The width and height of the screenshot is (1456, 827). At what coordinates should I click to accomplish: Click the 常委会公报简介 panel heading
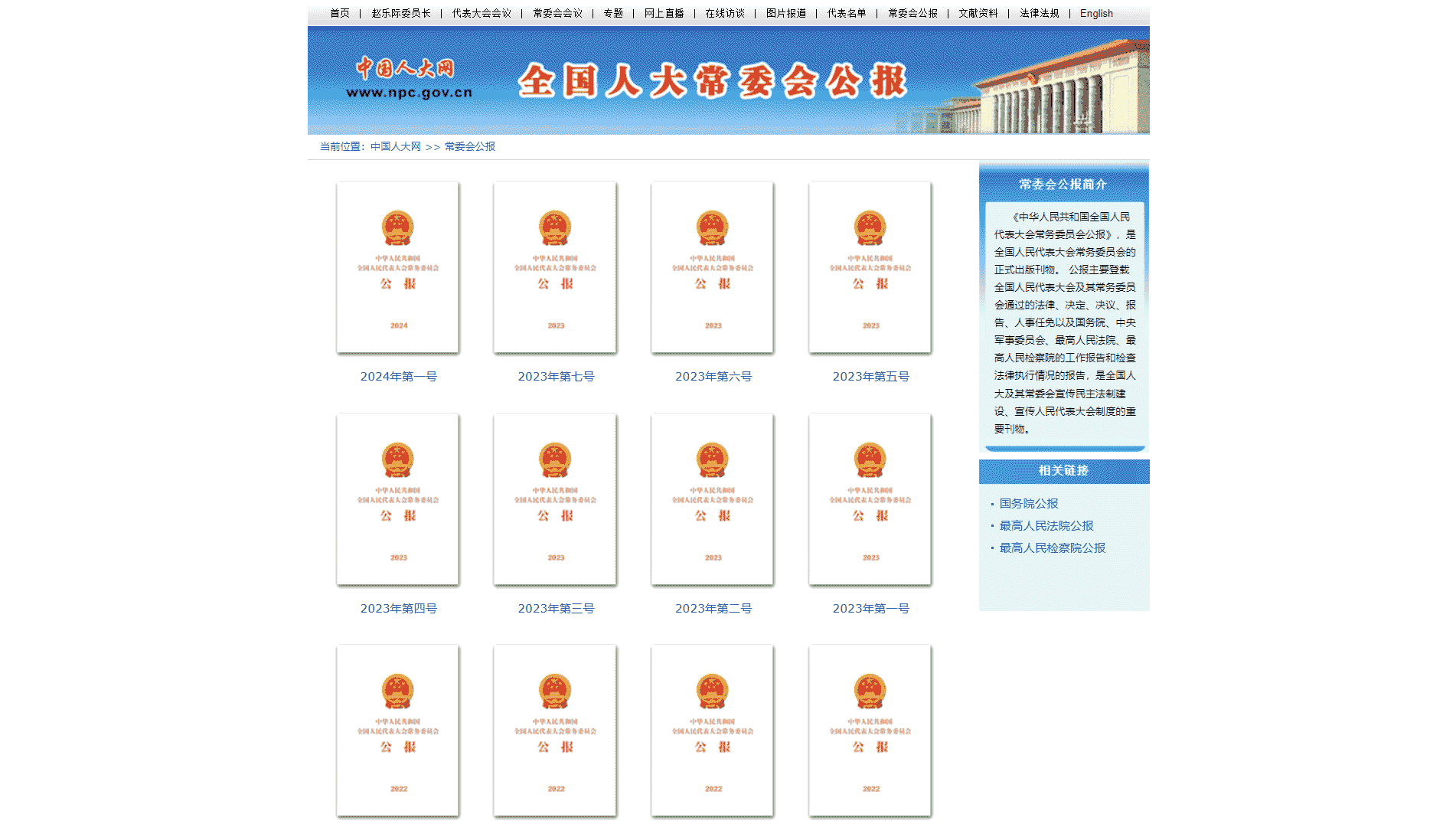pos(1063,184)
